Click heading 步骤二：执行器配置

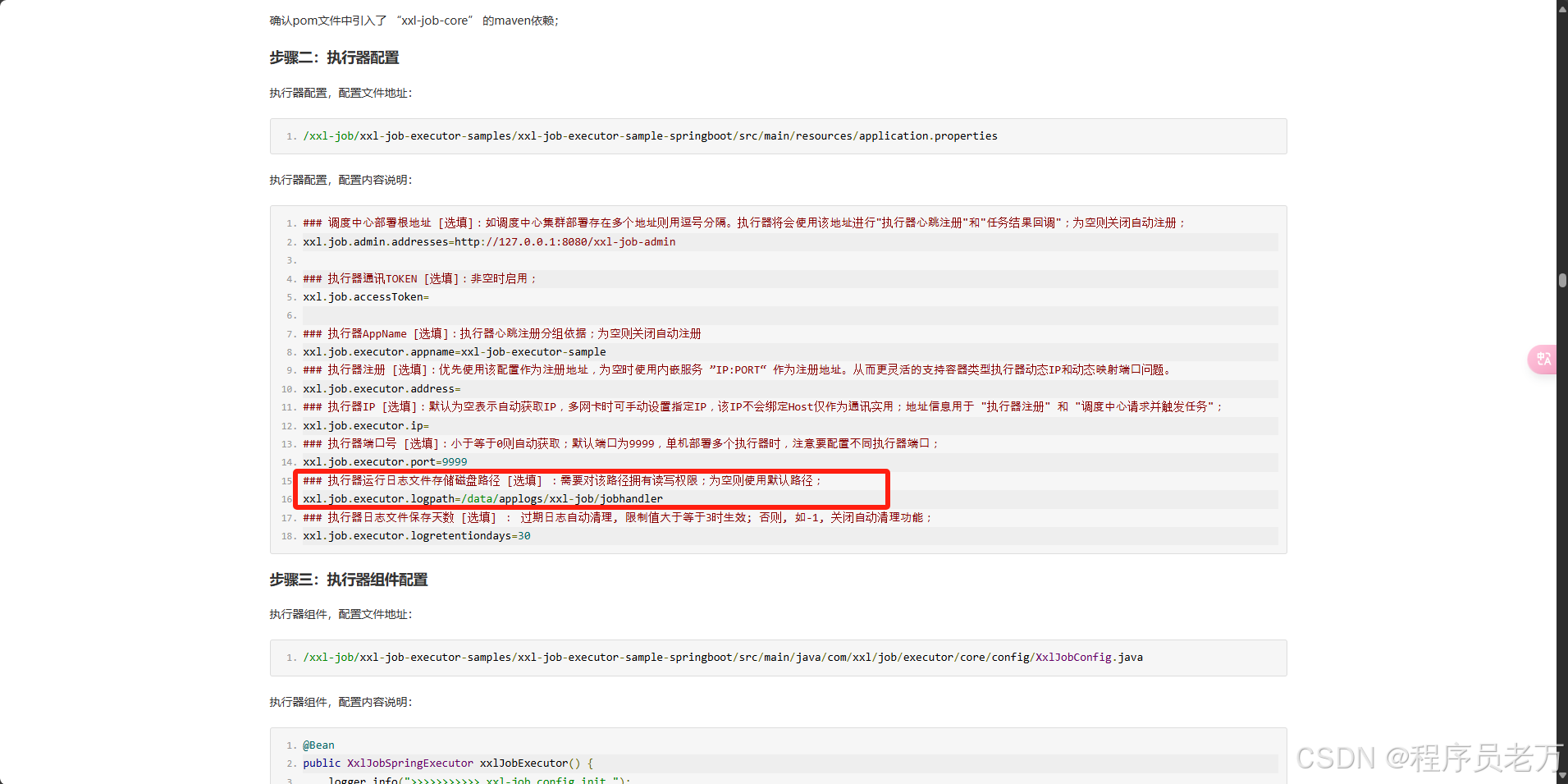[334, 57]
